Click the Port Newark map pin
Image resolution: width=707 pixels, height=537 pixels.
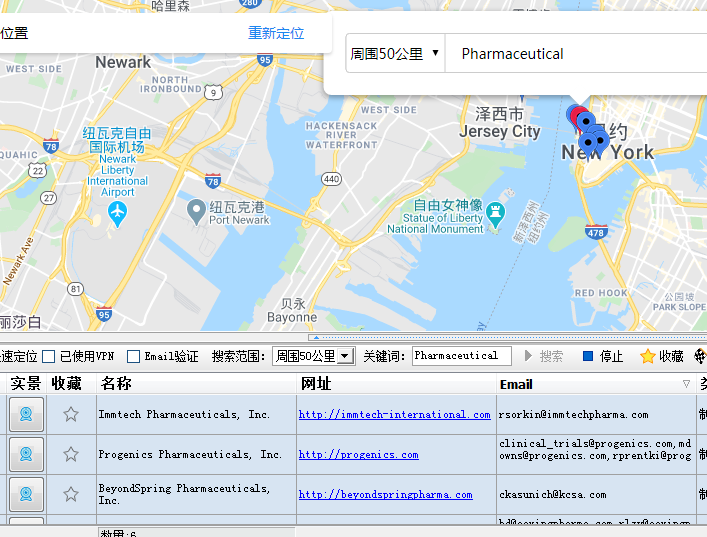196,212
